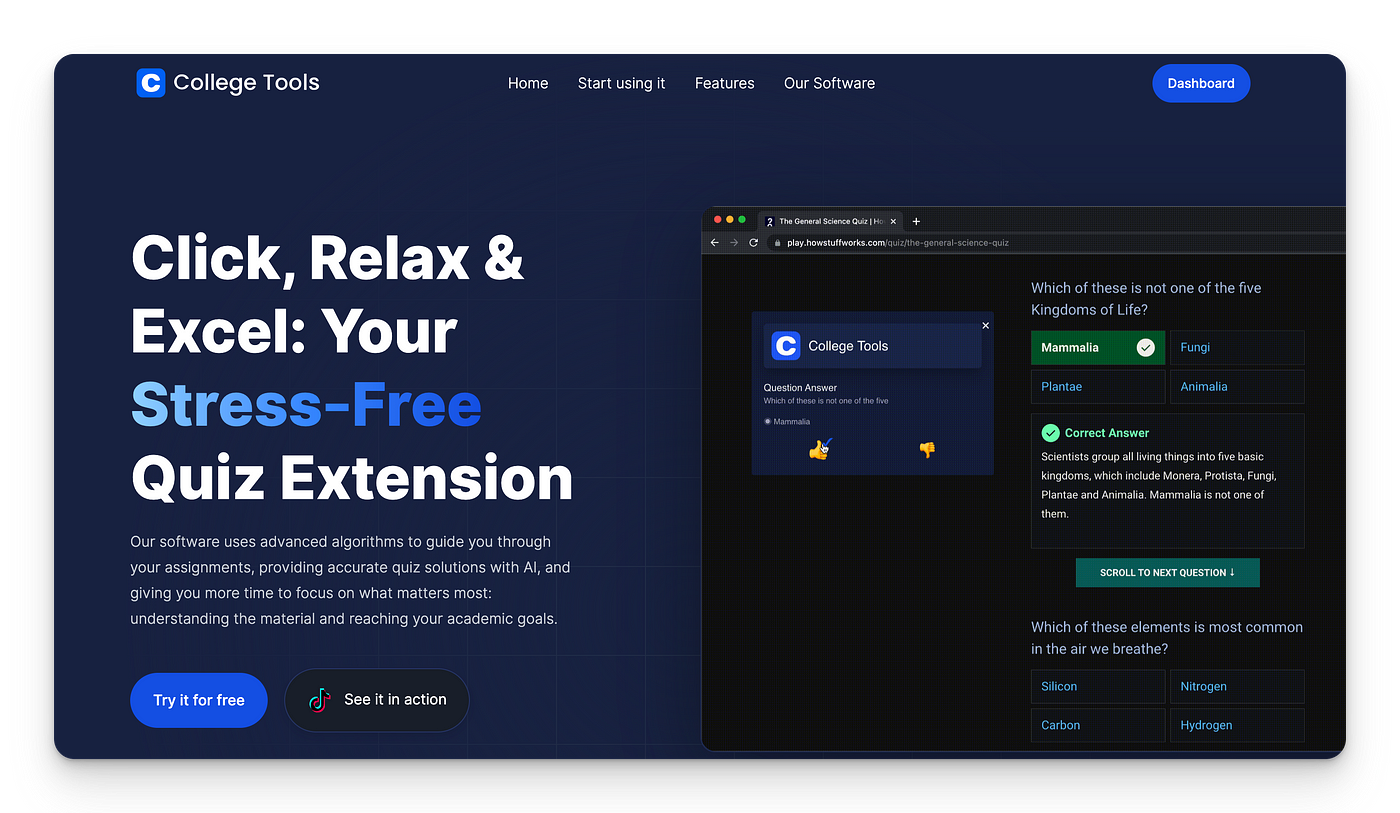Click the Dashboard button
Image resolution: width=1400 pixels, height=813 pixels.
click(x=1201, y=83)
